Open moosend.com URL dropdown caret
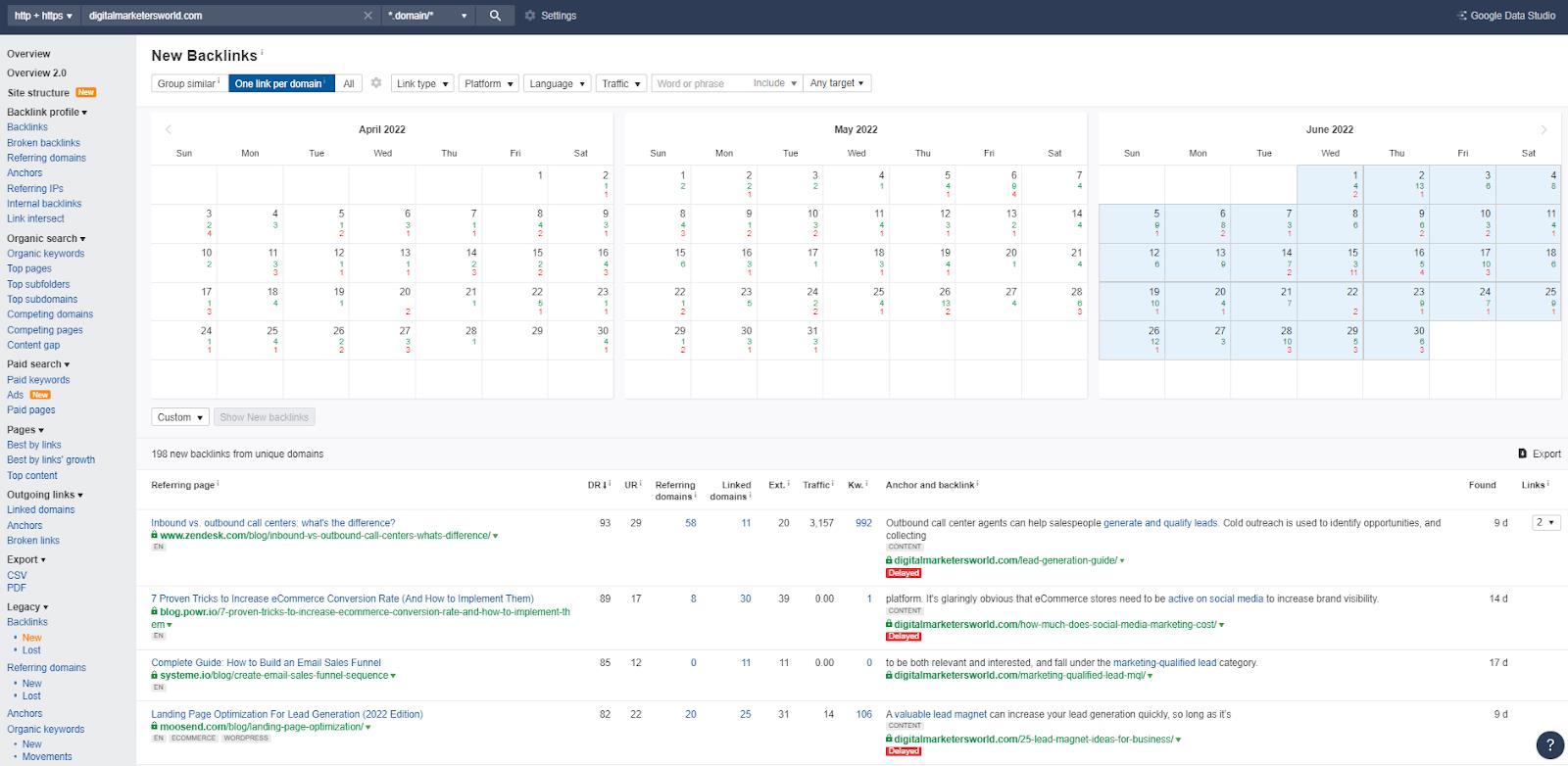 click(367, 728)
